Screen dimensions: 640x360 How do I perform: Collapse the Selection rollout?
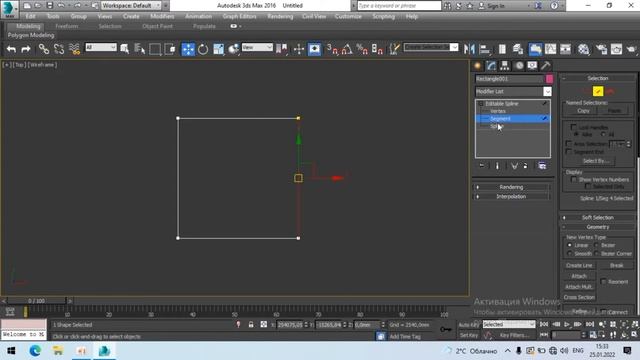click(x=598, y=78)
